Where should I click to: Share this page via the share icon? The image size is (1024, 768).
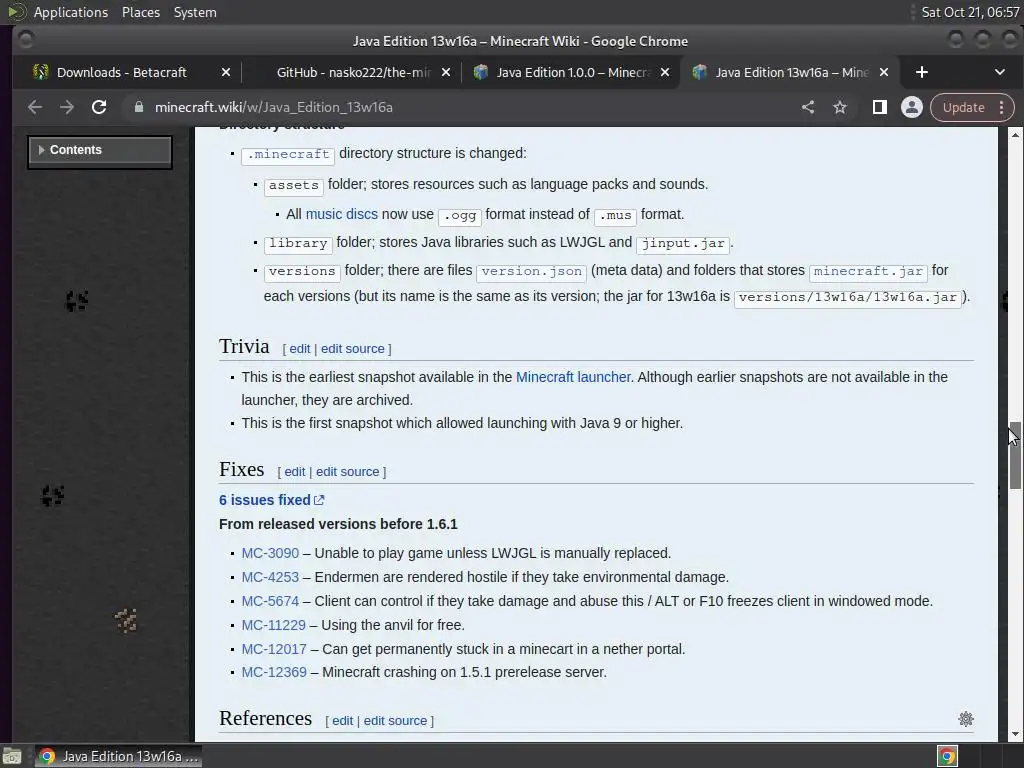pos(808,107)
